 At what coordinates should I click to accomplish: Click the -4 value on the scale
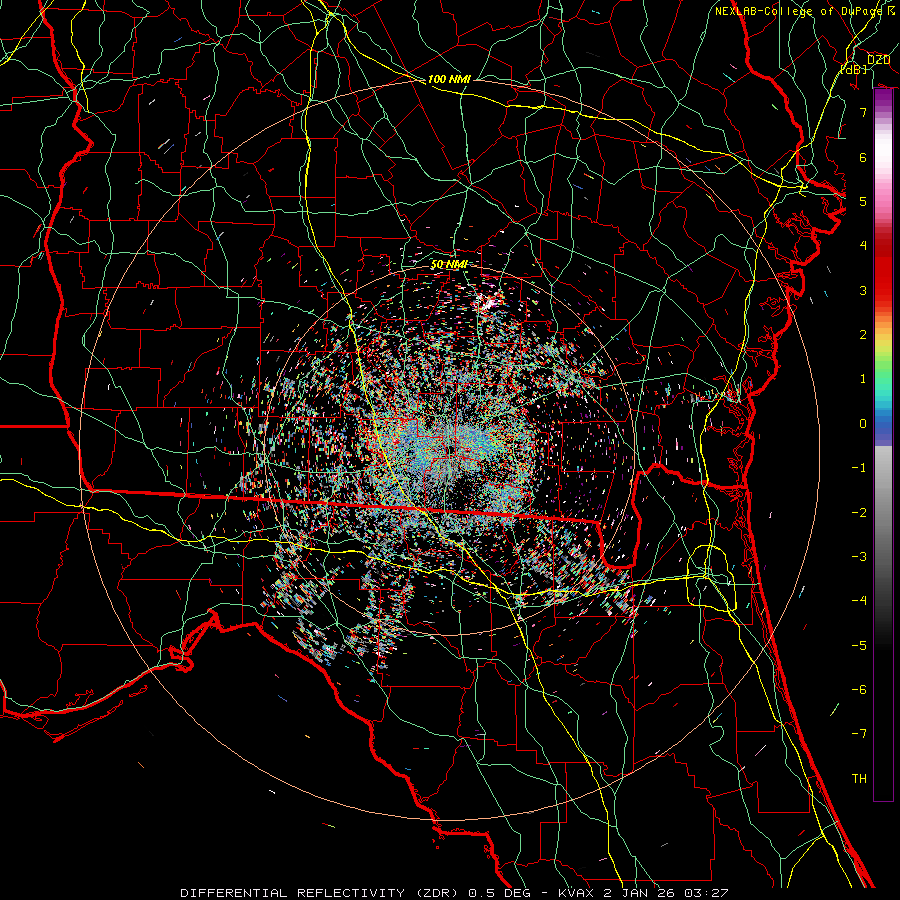(x=859, y=600)
